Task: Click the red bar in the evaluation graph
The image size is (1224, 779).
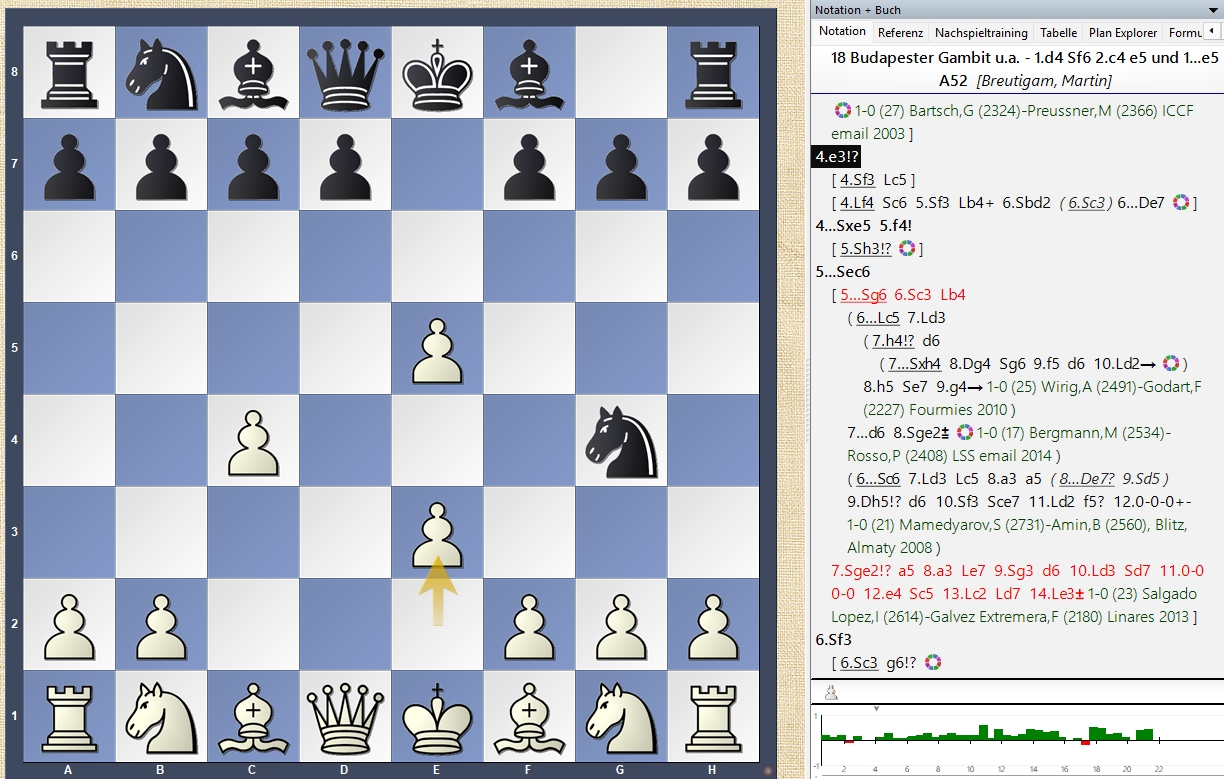Action: pos(1085,742)
